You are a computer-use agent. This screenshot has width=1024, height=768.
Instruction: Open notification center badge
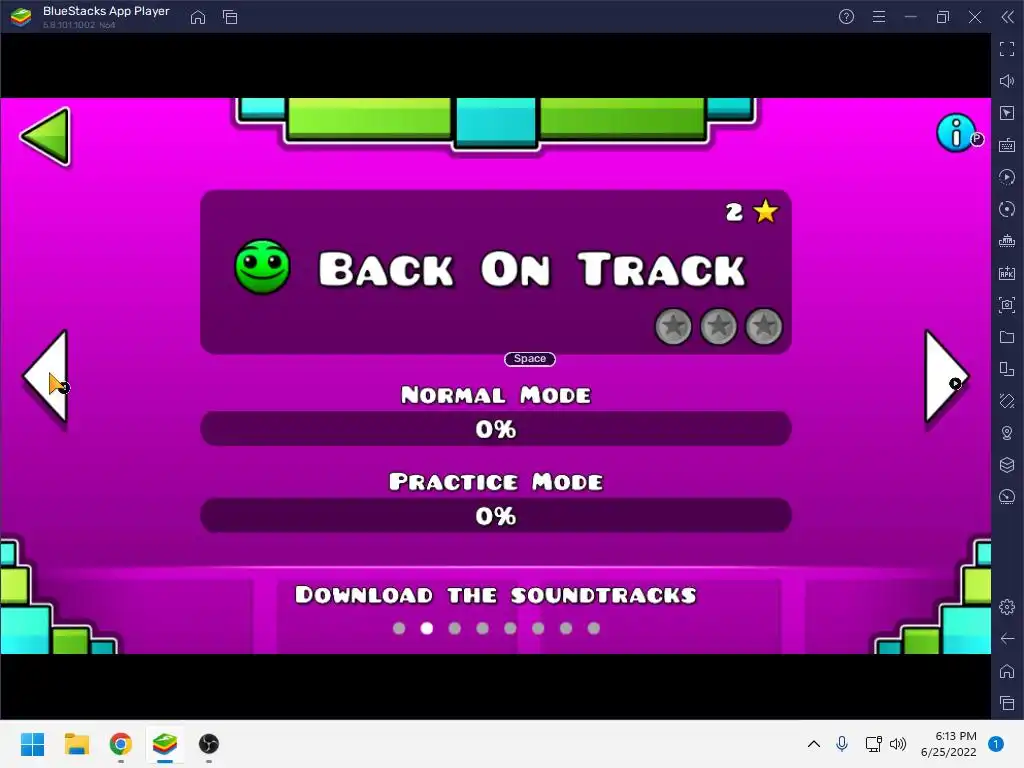[996, 744]
